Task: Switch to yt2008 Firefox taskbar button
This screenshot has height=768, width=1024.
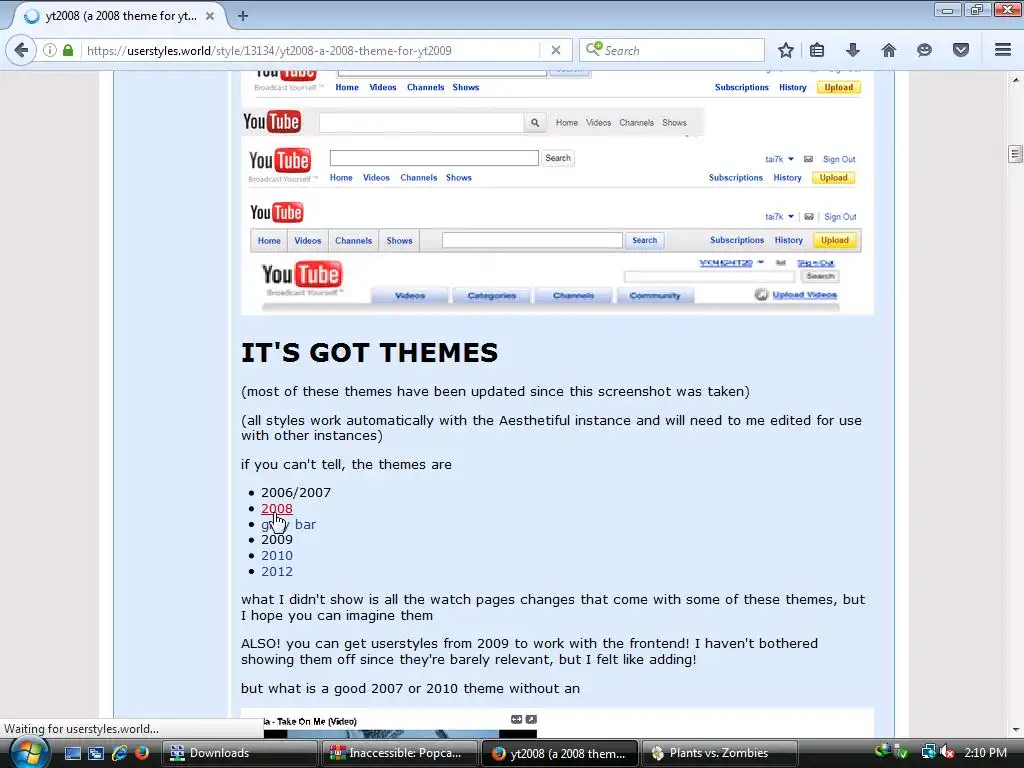Action: click(560, 753)
